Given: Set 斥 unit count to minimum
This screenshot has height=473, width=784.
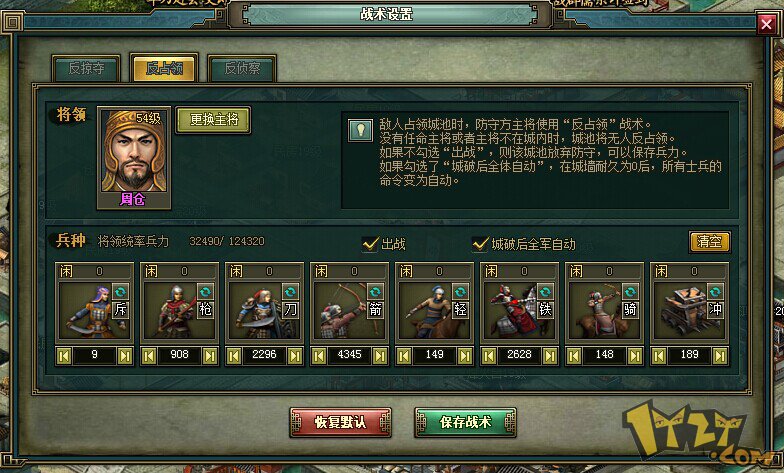Looking at the screenshot, I should [x=64, y=356].
